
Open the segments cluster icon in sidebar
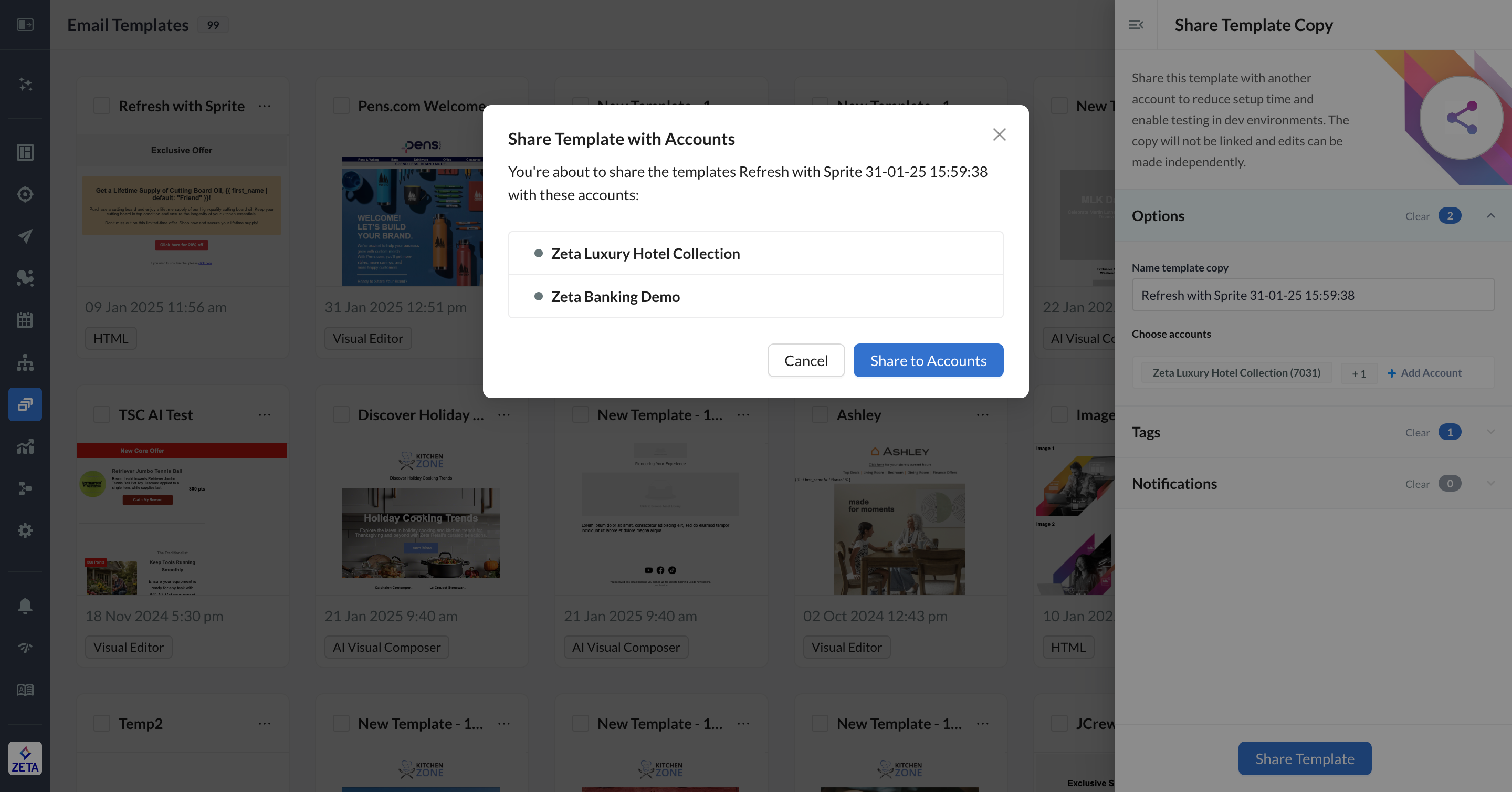(x=25, y=278)
